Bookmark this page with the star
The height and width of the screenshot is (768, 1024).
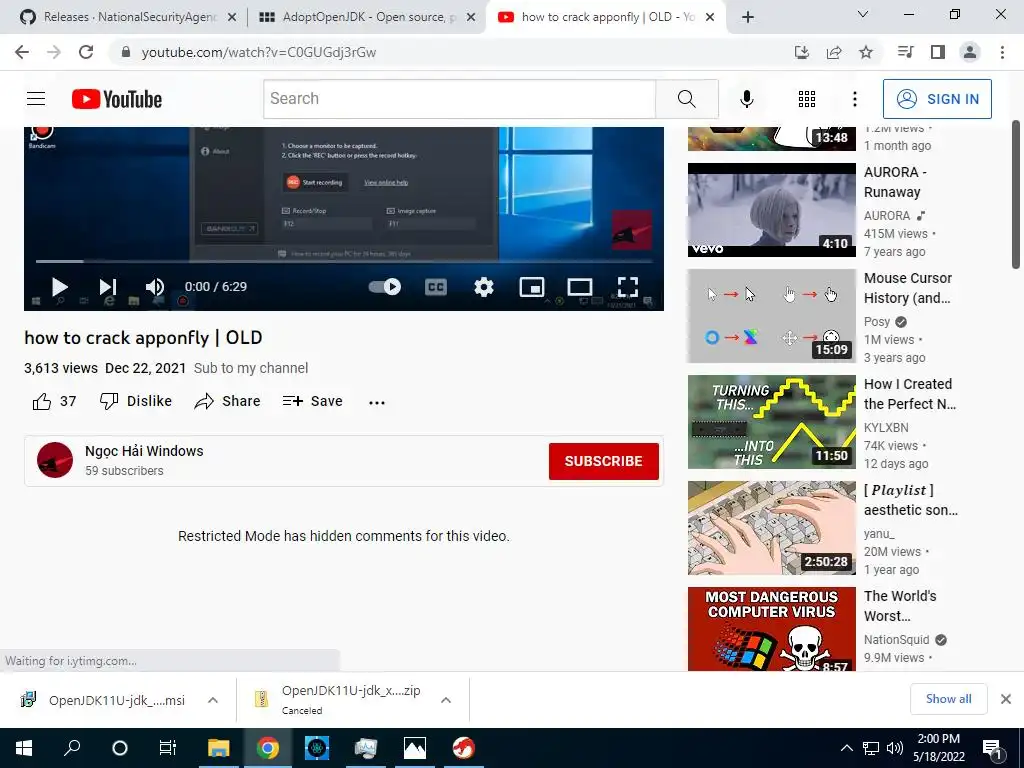pyautogui.click(x=866, y=52)
